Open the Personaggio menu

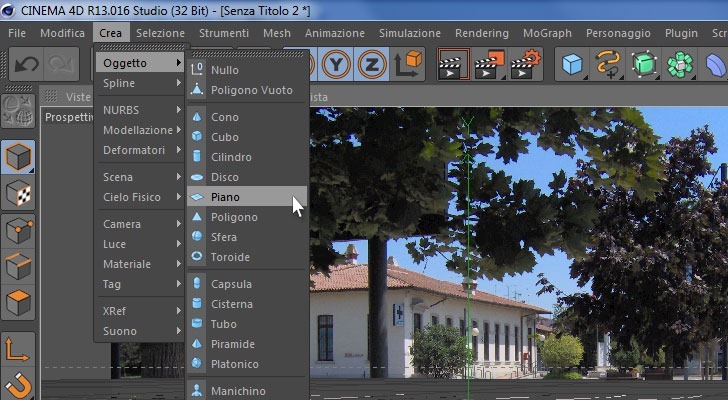[618, 33]
